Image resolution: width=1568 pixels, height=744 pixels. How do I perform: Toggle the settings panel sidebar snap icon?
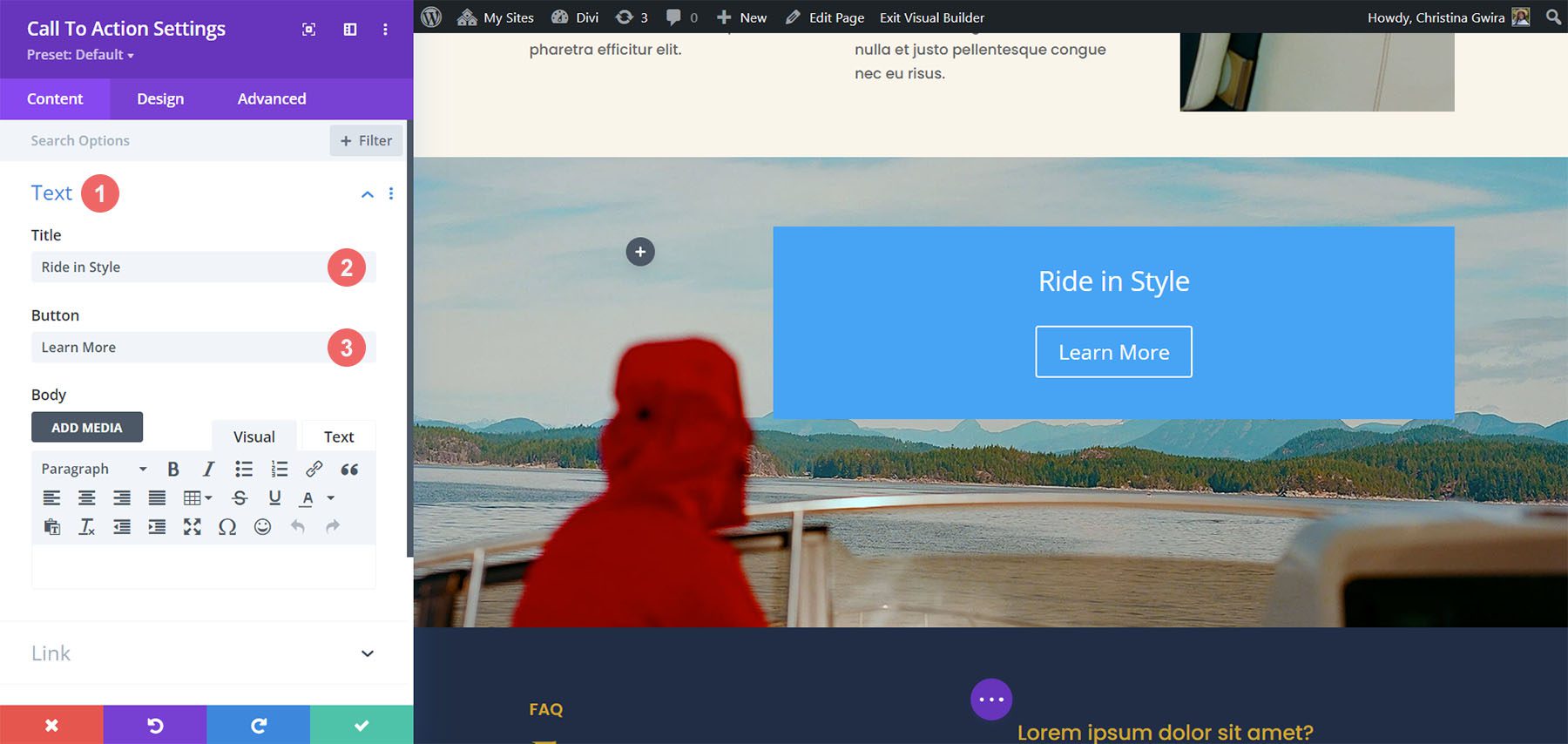click(350, 30)
